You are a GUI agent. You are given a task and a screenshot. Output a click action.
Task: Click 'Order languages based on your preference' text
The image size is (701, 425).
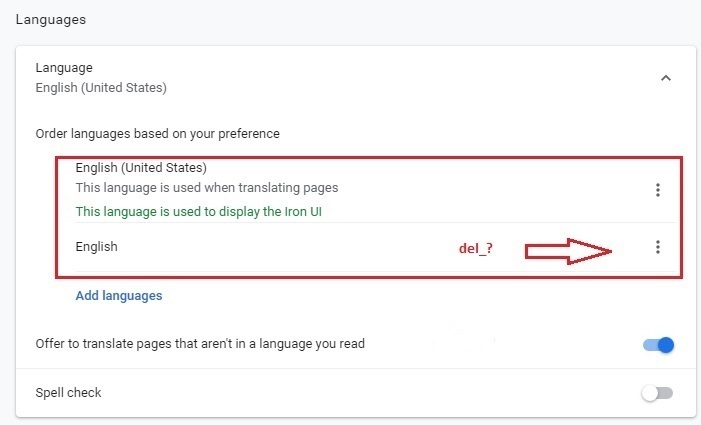[157, 134]
